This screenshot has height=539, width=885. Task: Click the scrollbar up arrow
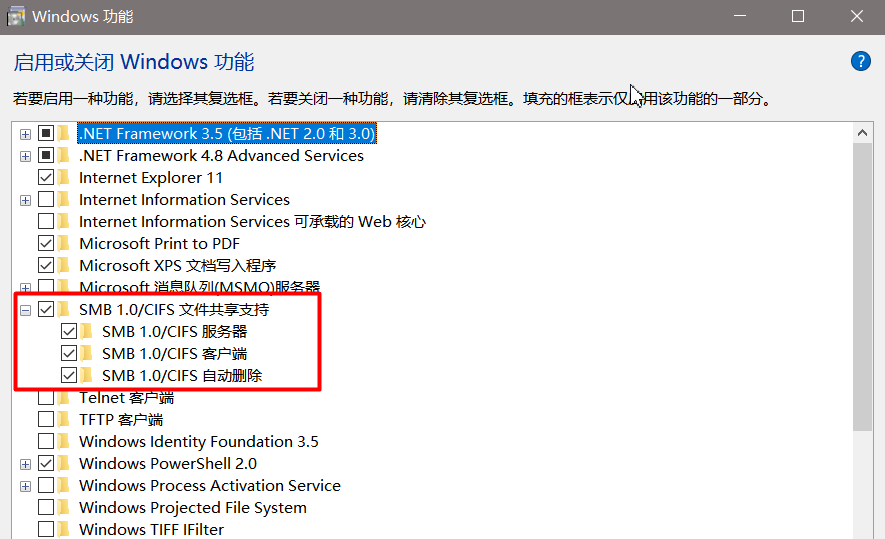click(x=862, y=133)
